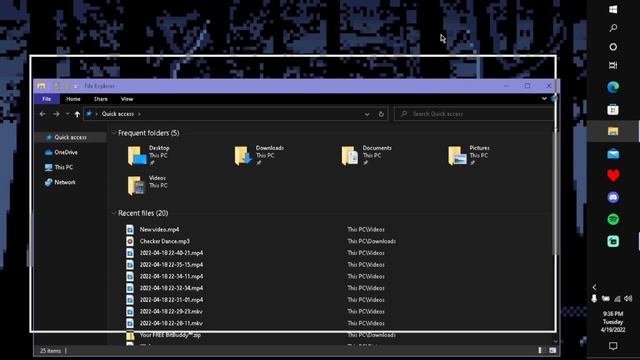
Task: Open Microsoft Store taskbar icon
Action: tap(613, 109)
